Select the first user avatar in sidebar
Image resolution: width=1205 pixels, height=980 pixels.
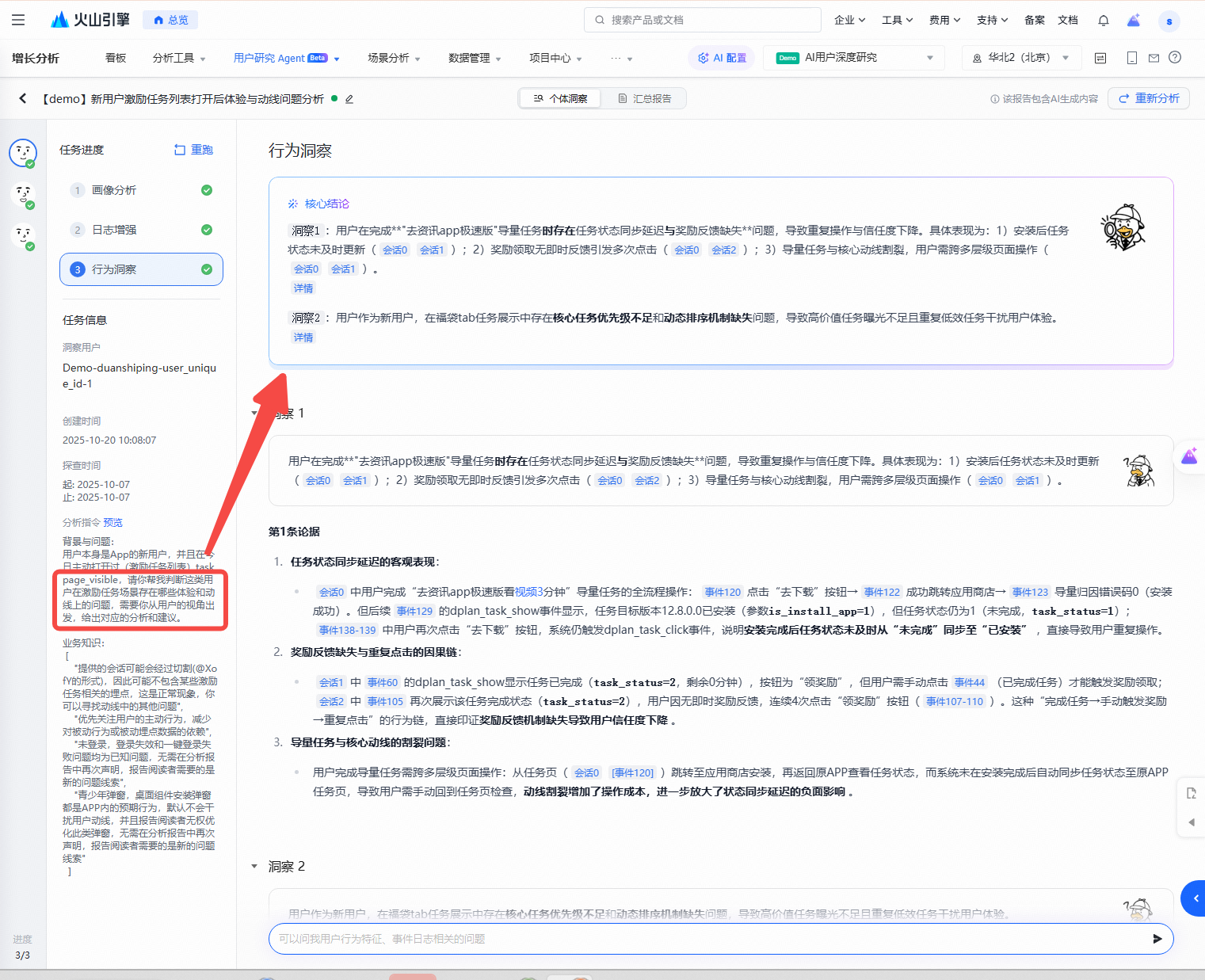coord(23,153)
